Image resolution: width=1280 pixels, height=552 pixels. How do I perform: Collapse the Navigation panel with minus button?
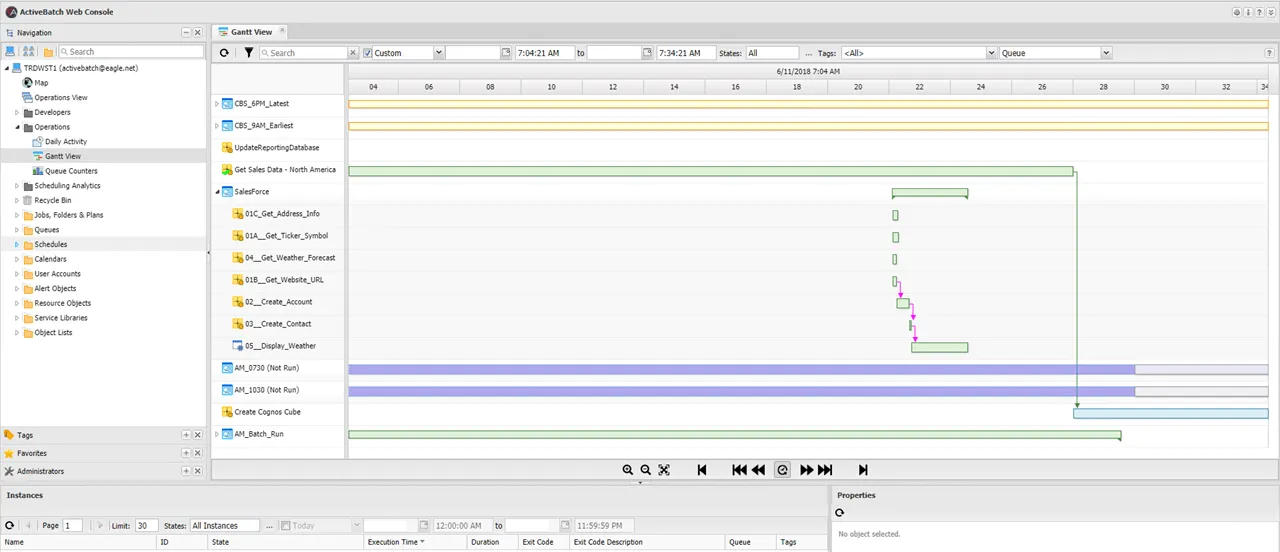coord(186,33)
